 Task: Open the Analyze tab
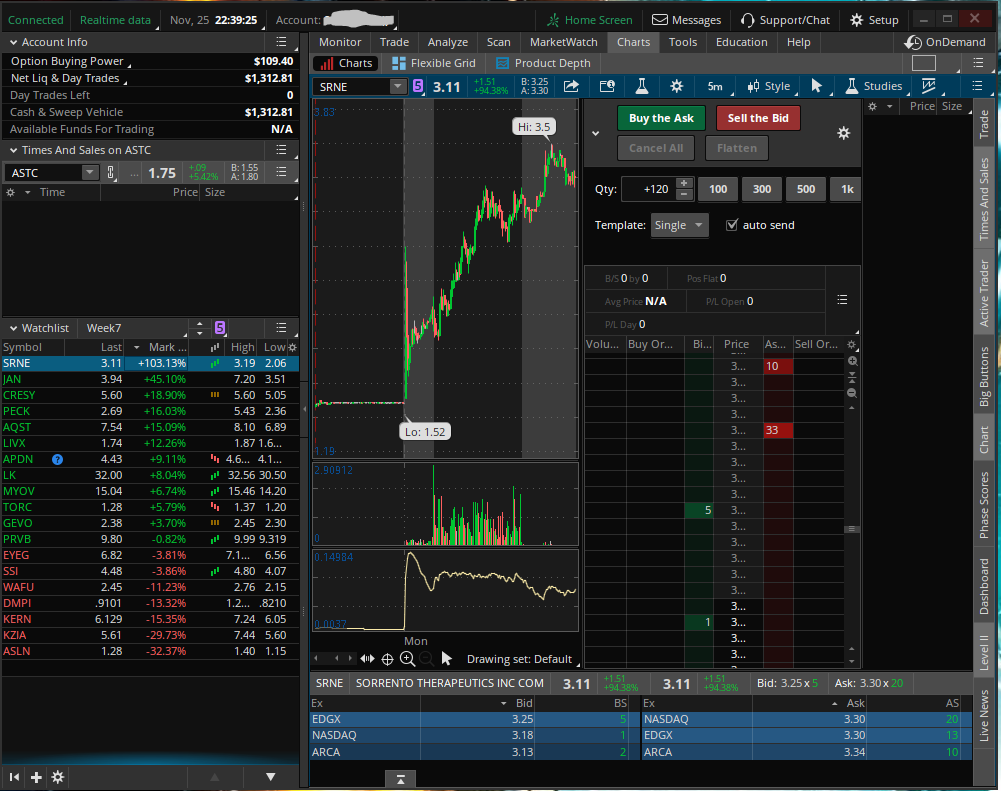[448, 42]
